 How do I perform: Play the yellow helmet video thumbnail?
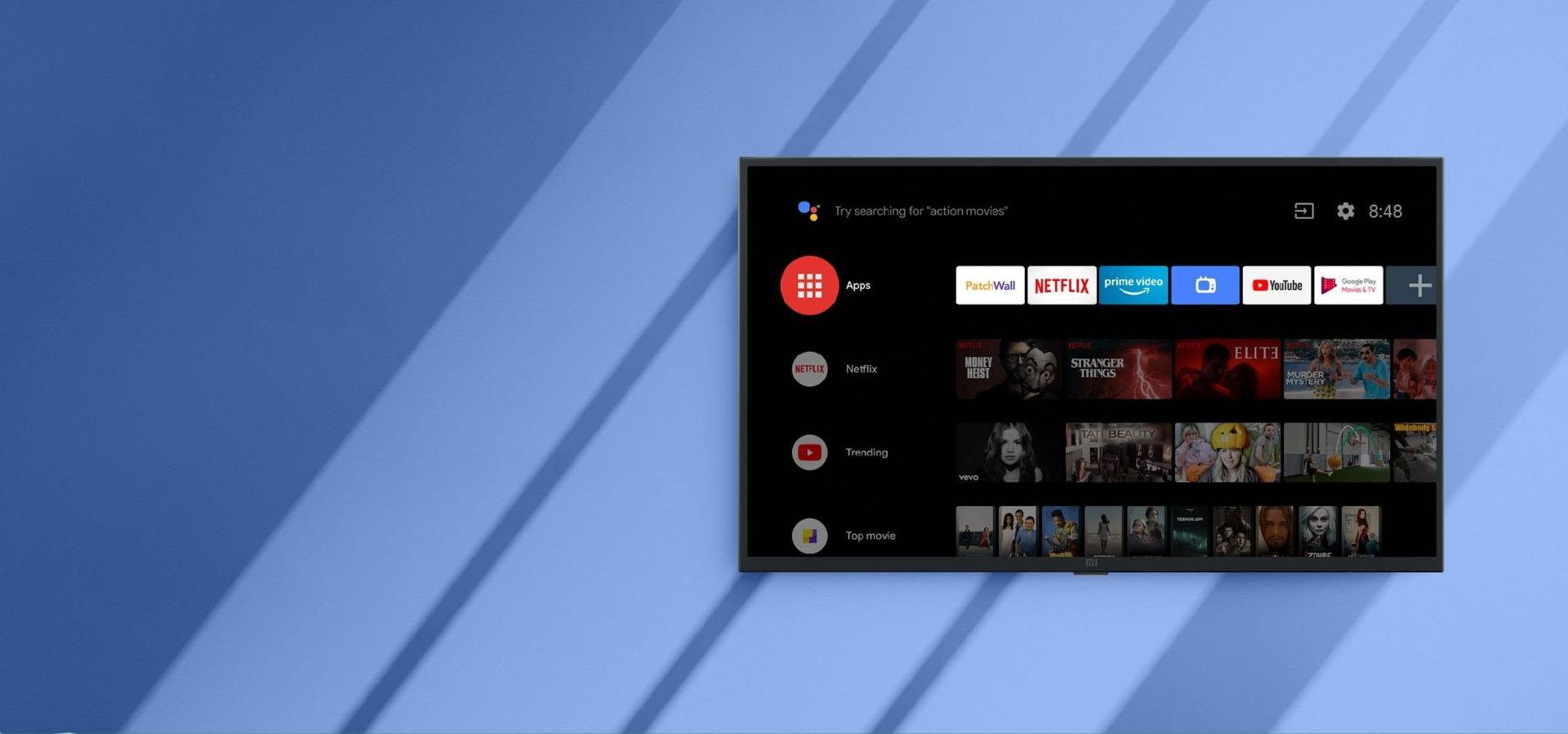pyautogui.click(x=1227, y=452)
